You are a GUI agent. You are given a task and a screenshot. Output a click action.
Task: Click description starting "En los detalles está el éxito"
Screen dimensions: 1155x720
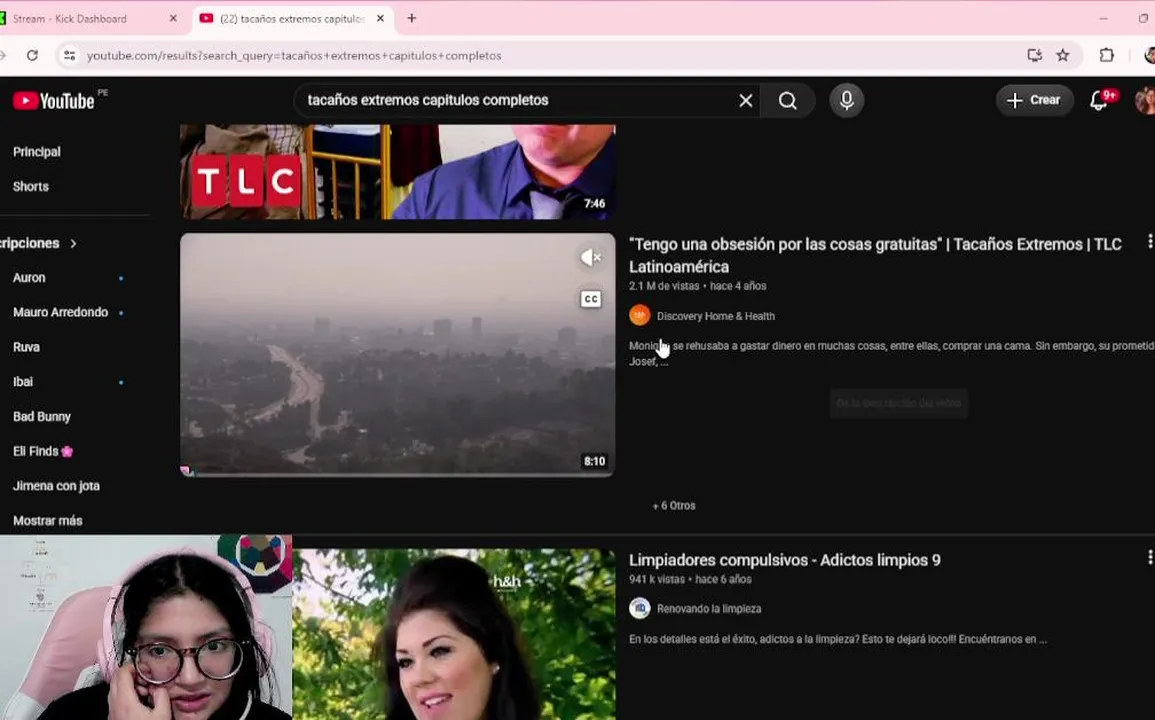coord(838,639)
